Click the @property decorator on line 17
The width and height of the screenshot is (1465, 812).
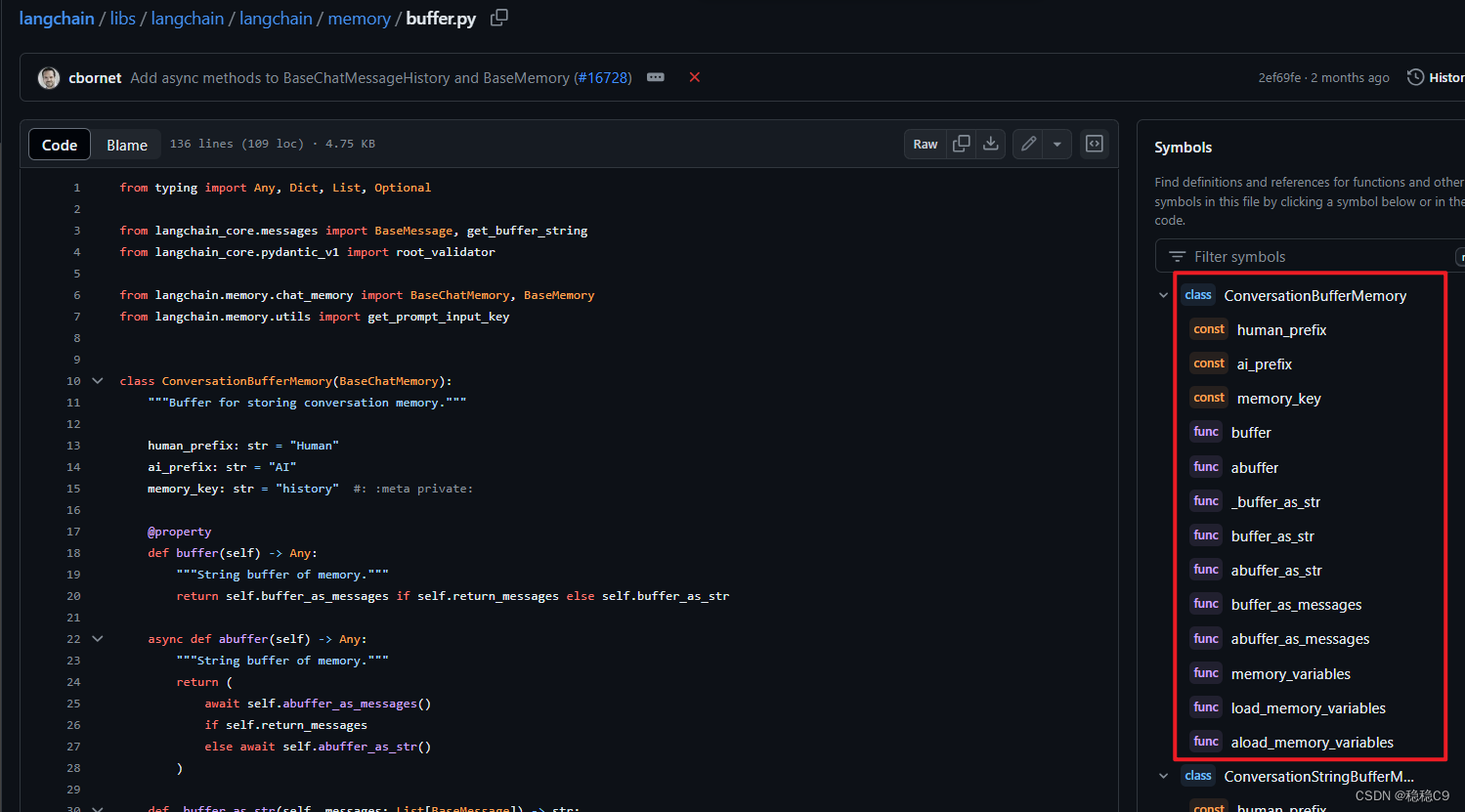[x=180, y=532]
